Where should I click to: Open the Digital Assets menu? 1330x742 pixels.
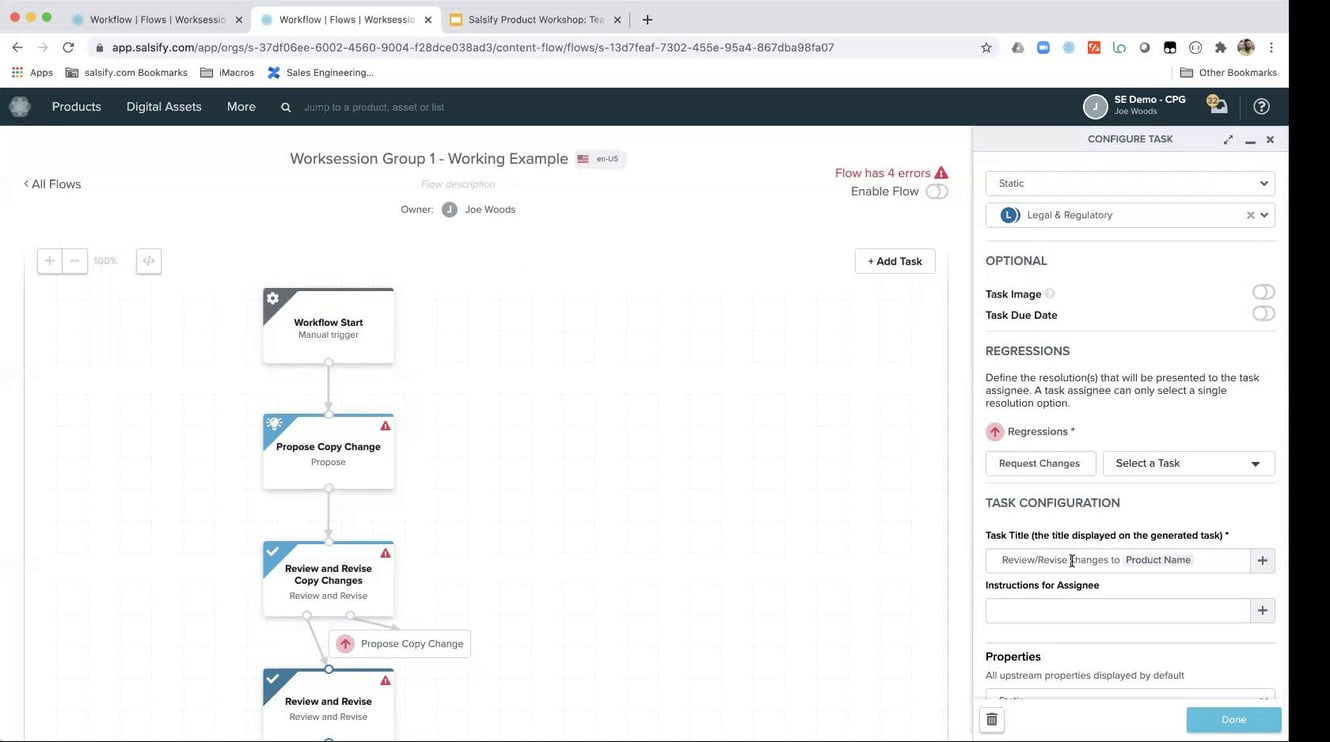pyautogui.click(x=164, y=107)
